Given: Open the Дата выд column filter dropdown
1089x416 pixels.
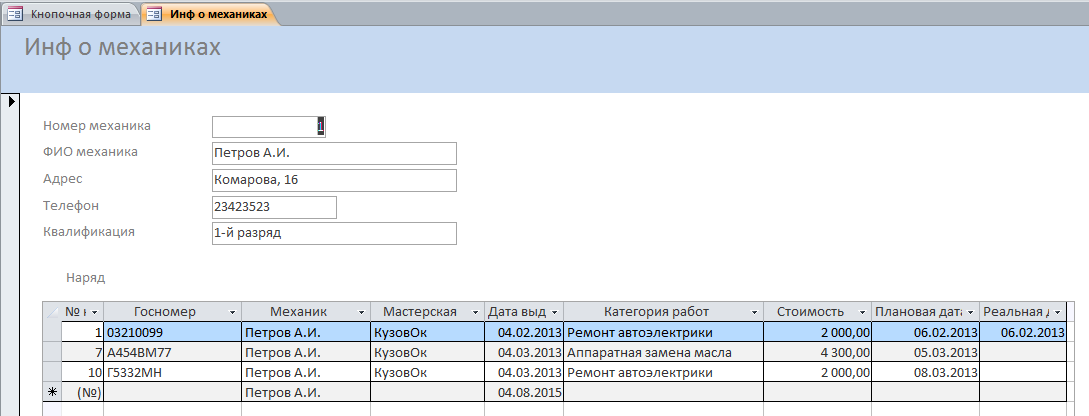Looking at the screenshot, I should [554, 313].
